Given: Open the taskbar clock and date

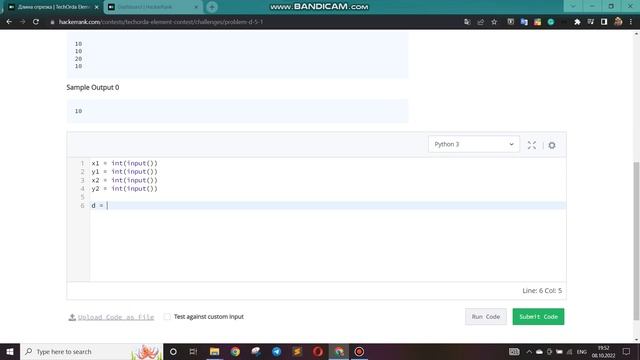Looking at the screenshot, I should pos(603,351).
